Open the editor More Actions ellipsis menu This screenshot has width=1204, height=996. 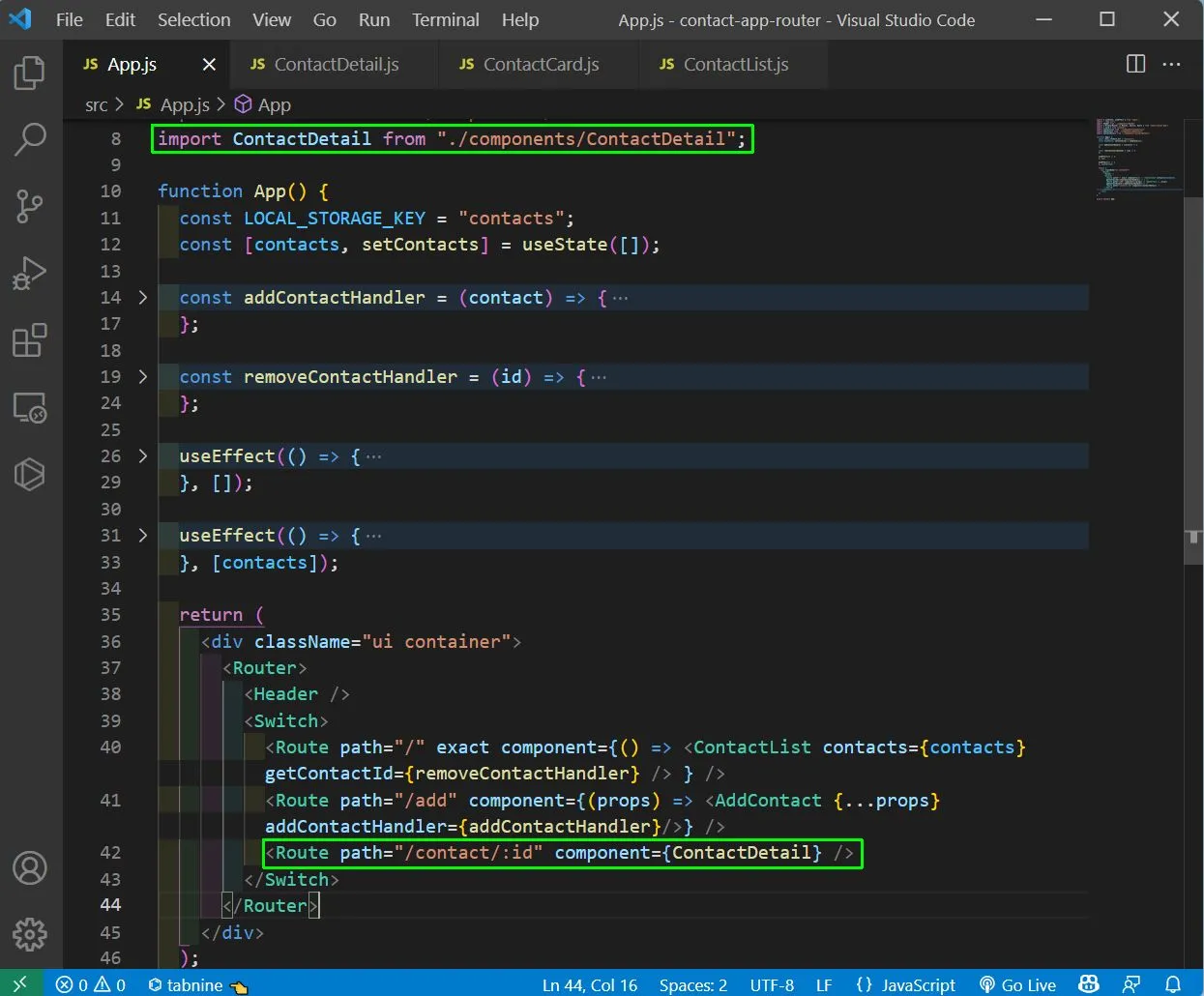coord(1172,64)
